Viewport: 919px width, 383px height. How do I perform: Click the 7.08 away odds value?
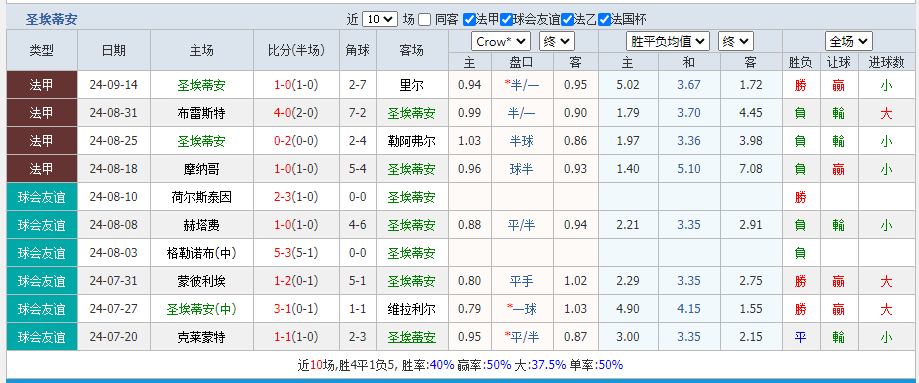[x=751, y=169]
